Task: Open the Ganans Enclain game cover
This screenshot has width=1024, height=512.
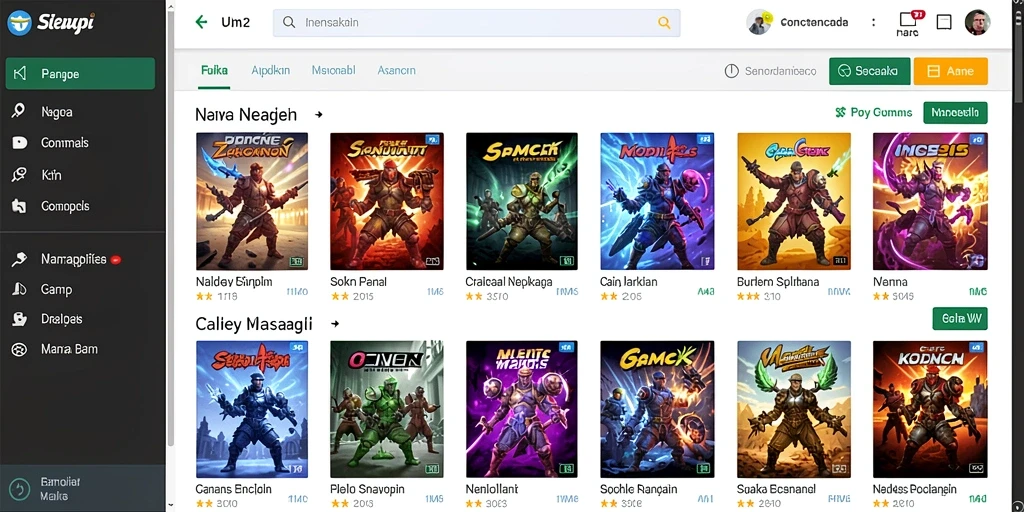Action: 252,409
